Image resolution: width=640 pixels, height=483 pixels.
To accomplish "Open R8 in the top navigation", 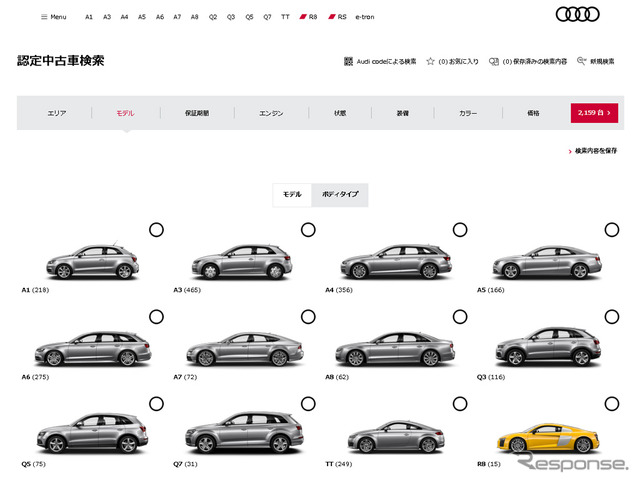I will tap(309, 17).
